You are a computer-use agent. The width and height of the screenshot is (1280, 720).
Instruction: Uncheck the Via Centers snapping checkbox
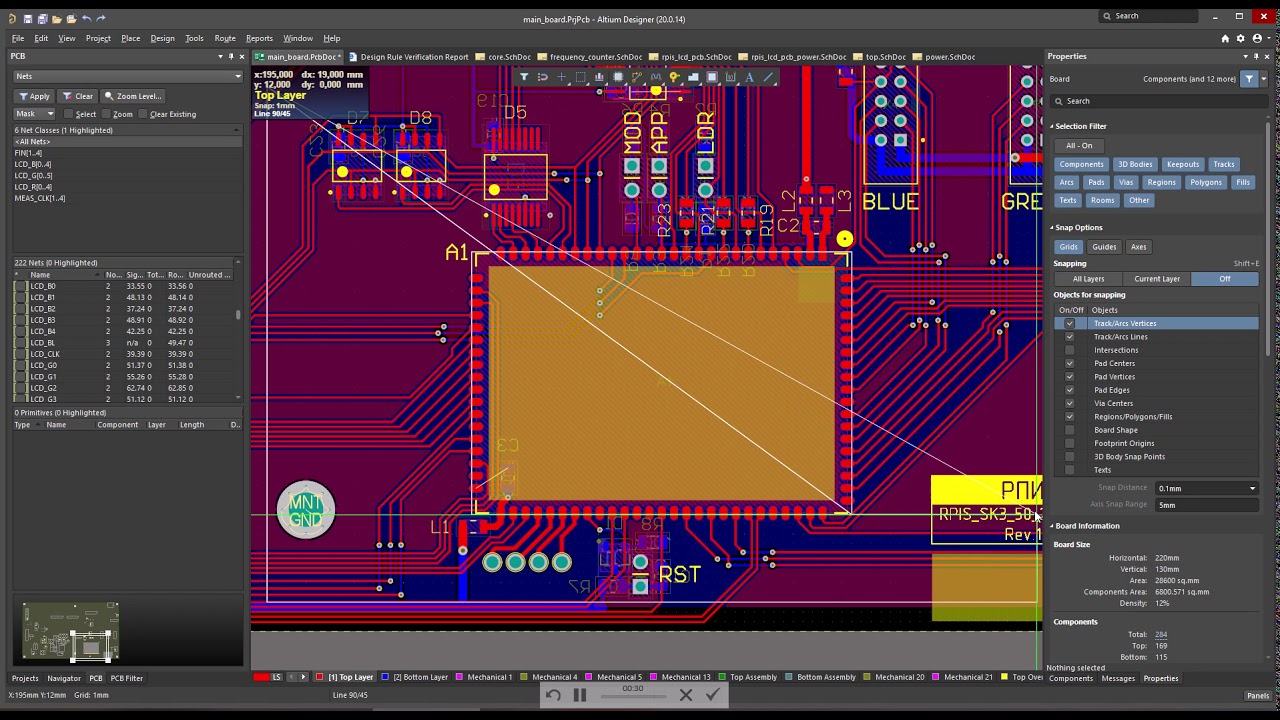(1070, 403)
